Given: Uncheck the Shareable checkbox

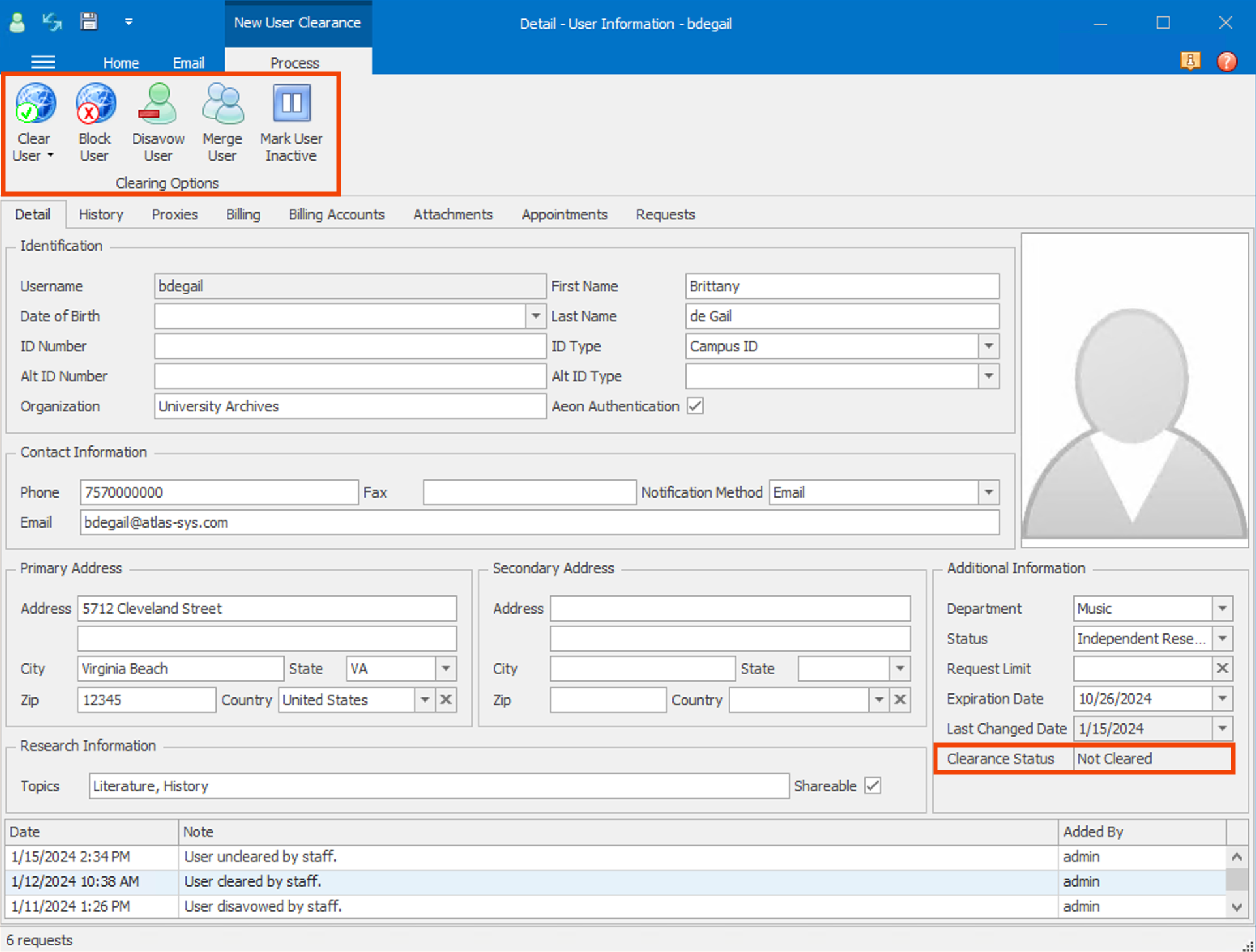Looking at the screenshot, I should (873, 786).
